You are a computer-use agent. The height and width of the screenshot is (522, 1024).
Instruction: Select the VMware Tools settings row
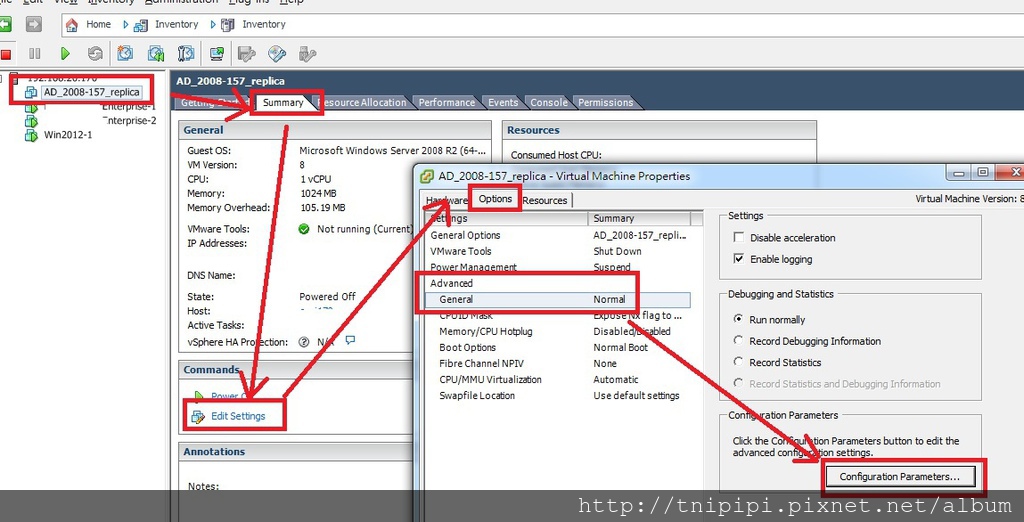point(556,252)
